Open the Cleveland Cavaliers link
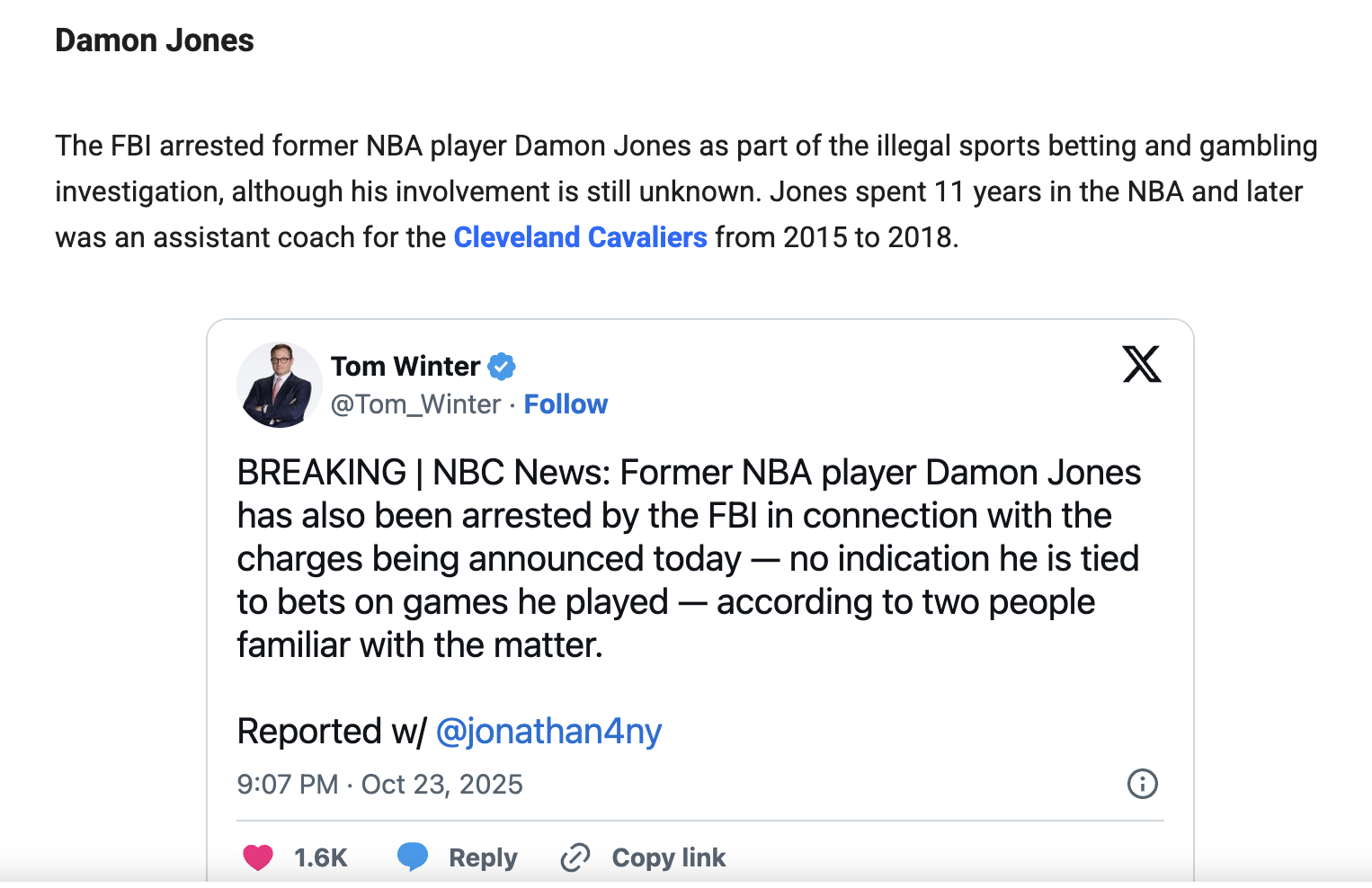This screenshot has width=1372, height=888. (x=580, y=237)
